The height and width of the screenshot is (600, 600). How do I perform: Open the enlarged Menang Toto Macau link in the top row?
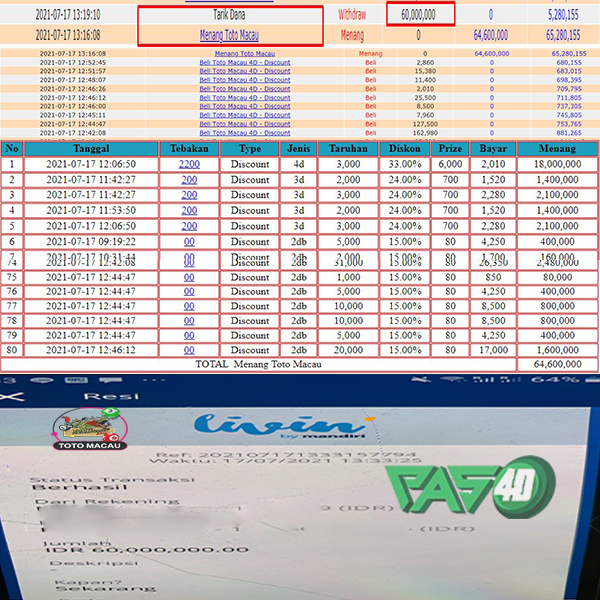coord(229,35)
